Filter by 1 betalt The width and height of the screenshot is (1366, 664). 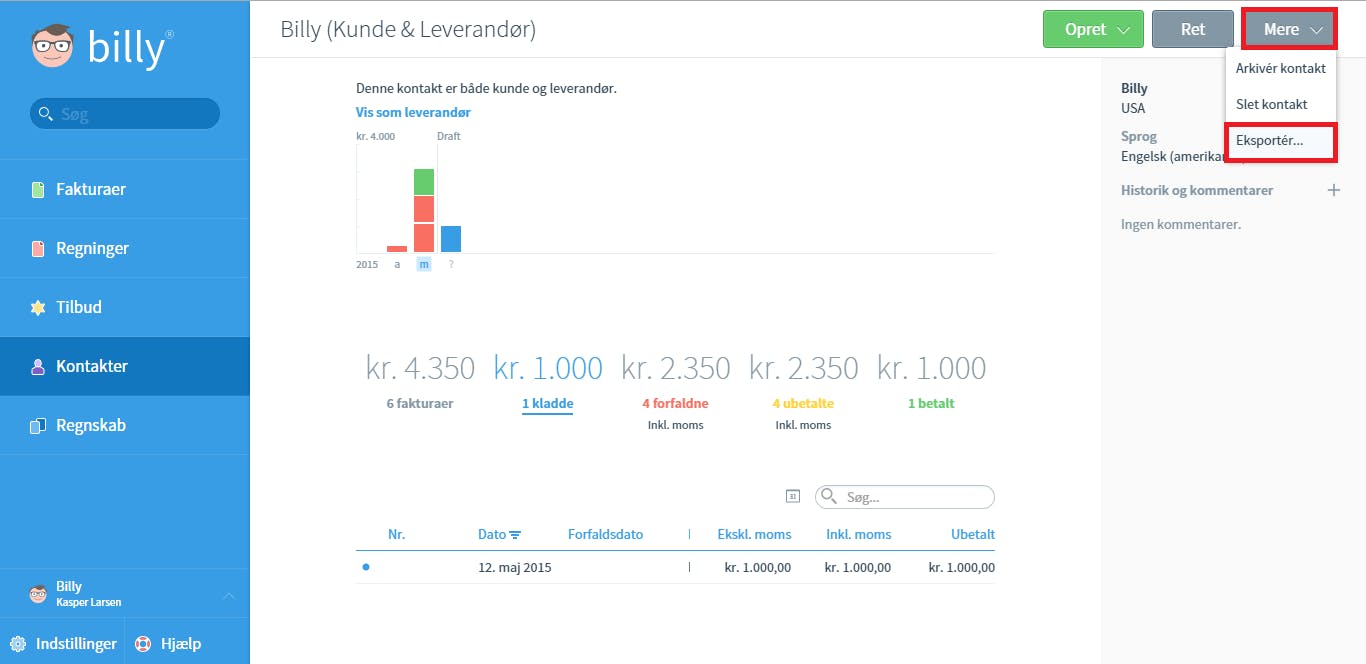tap(931, 404)
